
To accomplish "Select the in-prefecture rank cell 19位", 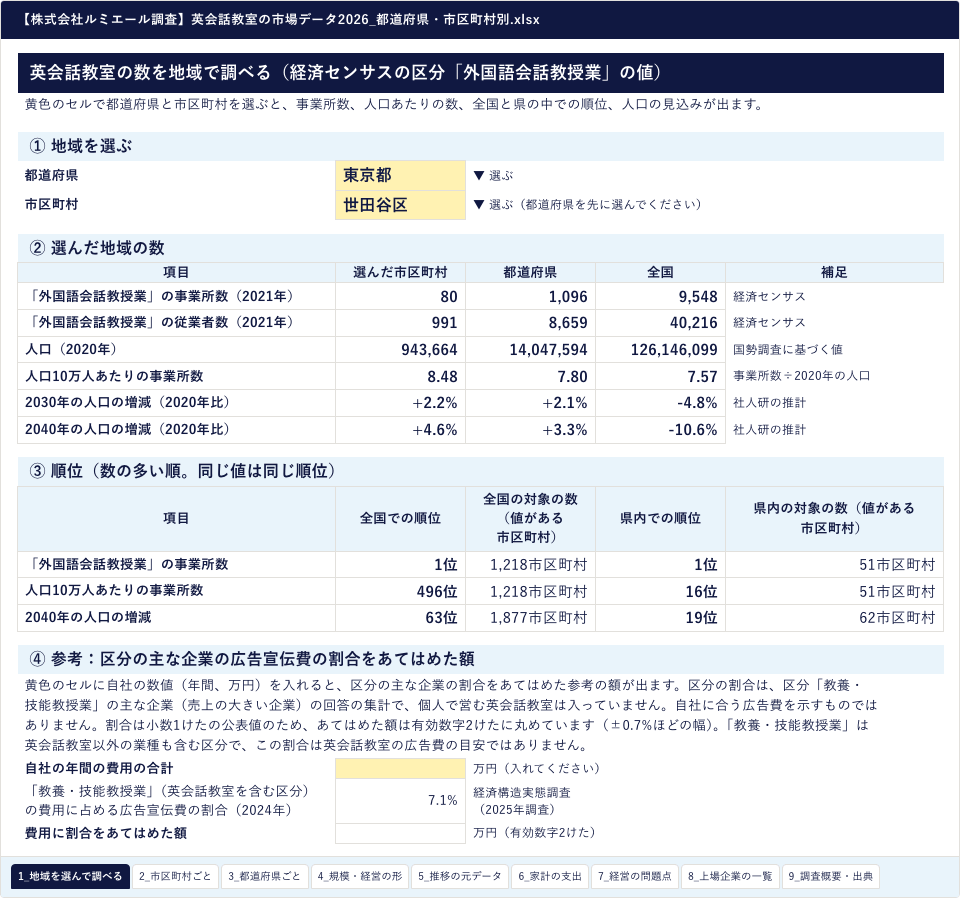I will (661, 618).
